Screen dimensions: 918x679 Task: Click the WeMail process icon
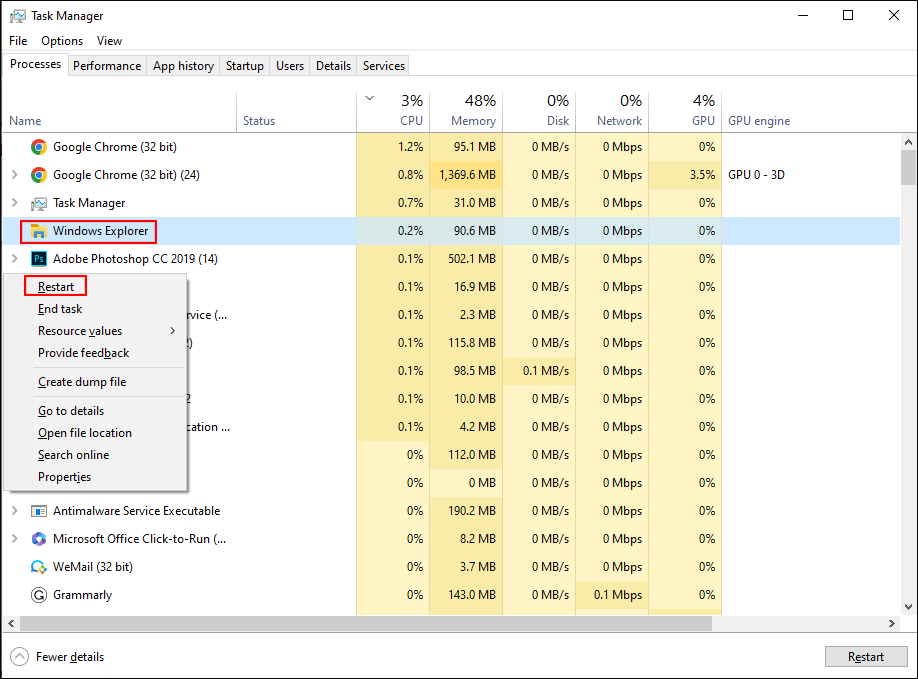(39, 567)
